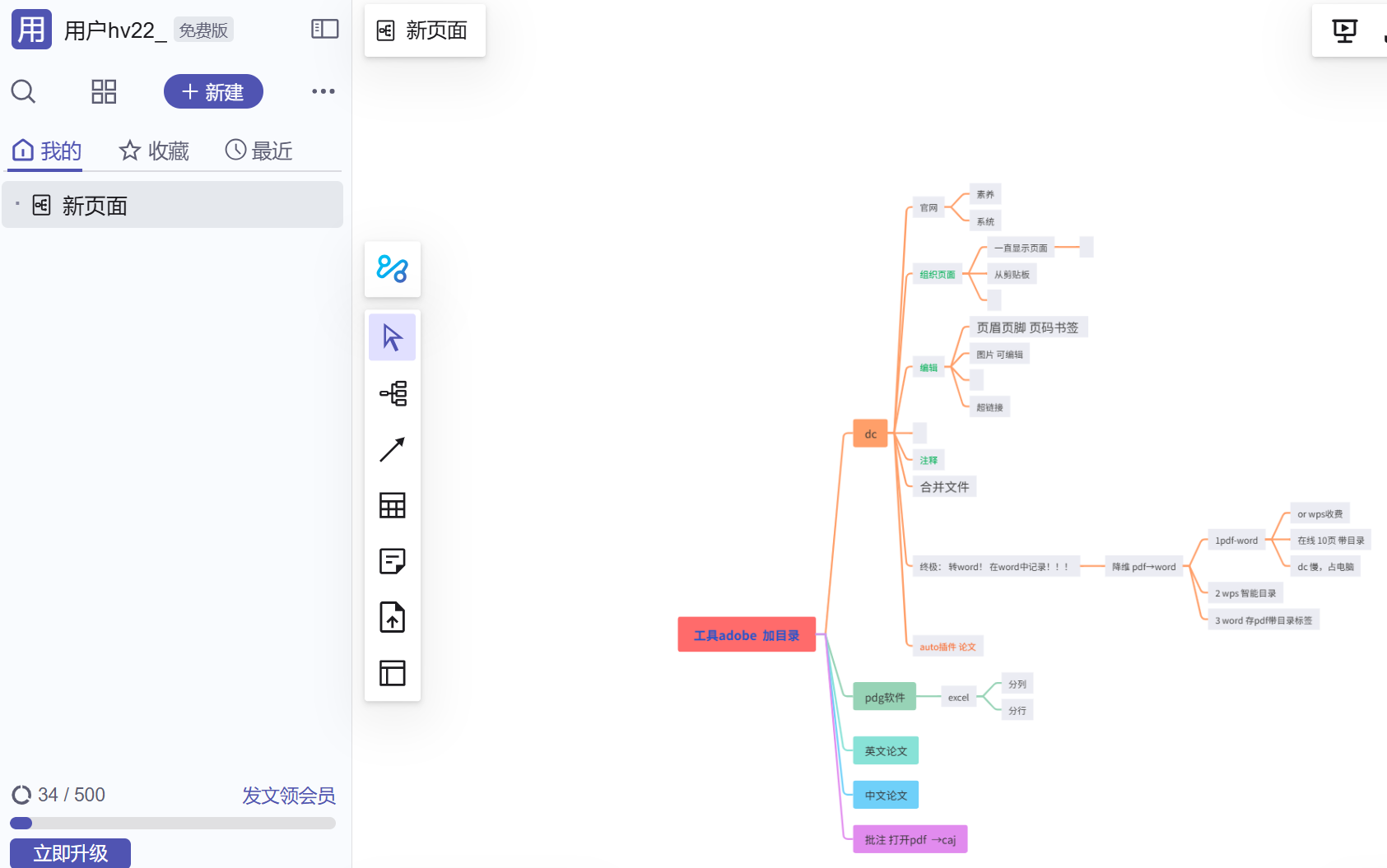This screenshot has height=868, width=1387.
Task: Click the 发文领会员 link
Action: 289,796
